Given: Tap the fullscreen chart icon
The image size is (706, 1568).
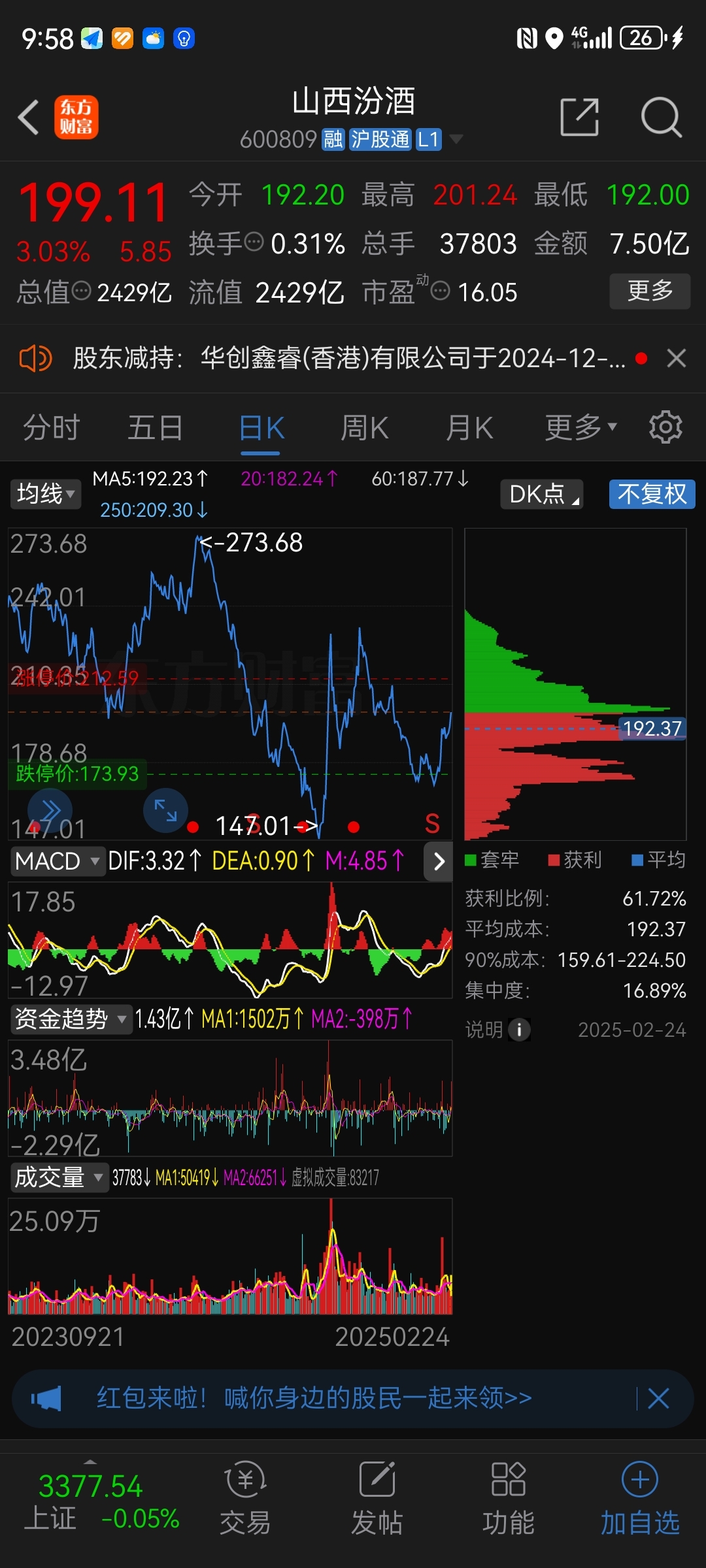Looking at the screenshot, I should tap(165, 810).
